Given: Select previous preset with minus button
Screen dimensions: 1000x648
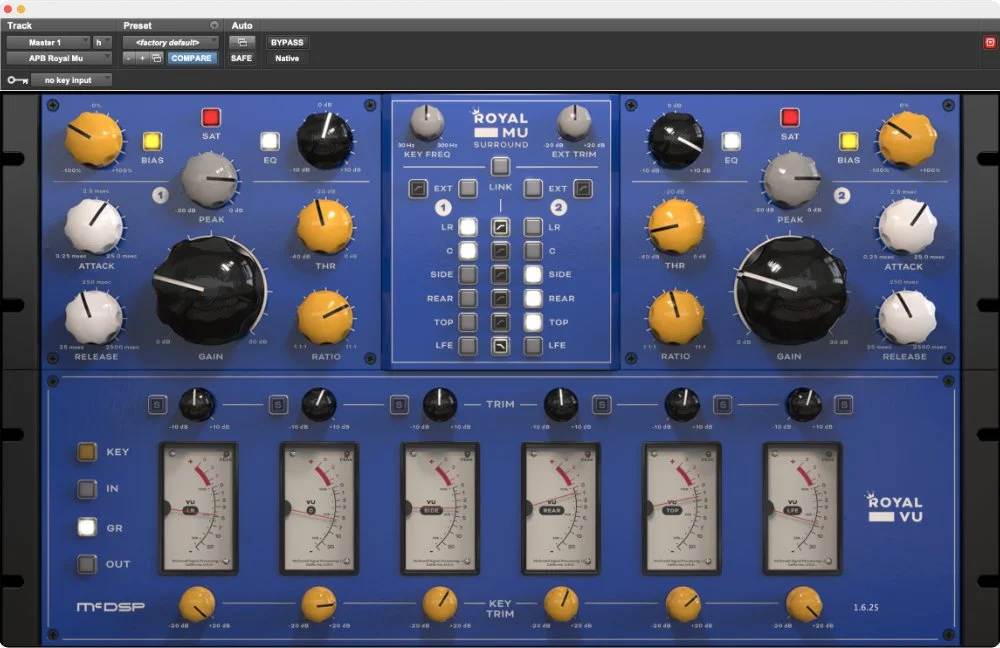Looking at the screenshot, I should (129, 58).
